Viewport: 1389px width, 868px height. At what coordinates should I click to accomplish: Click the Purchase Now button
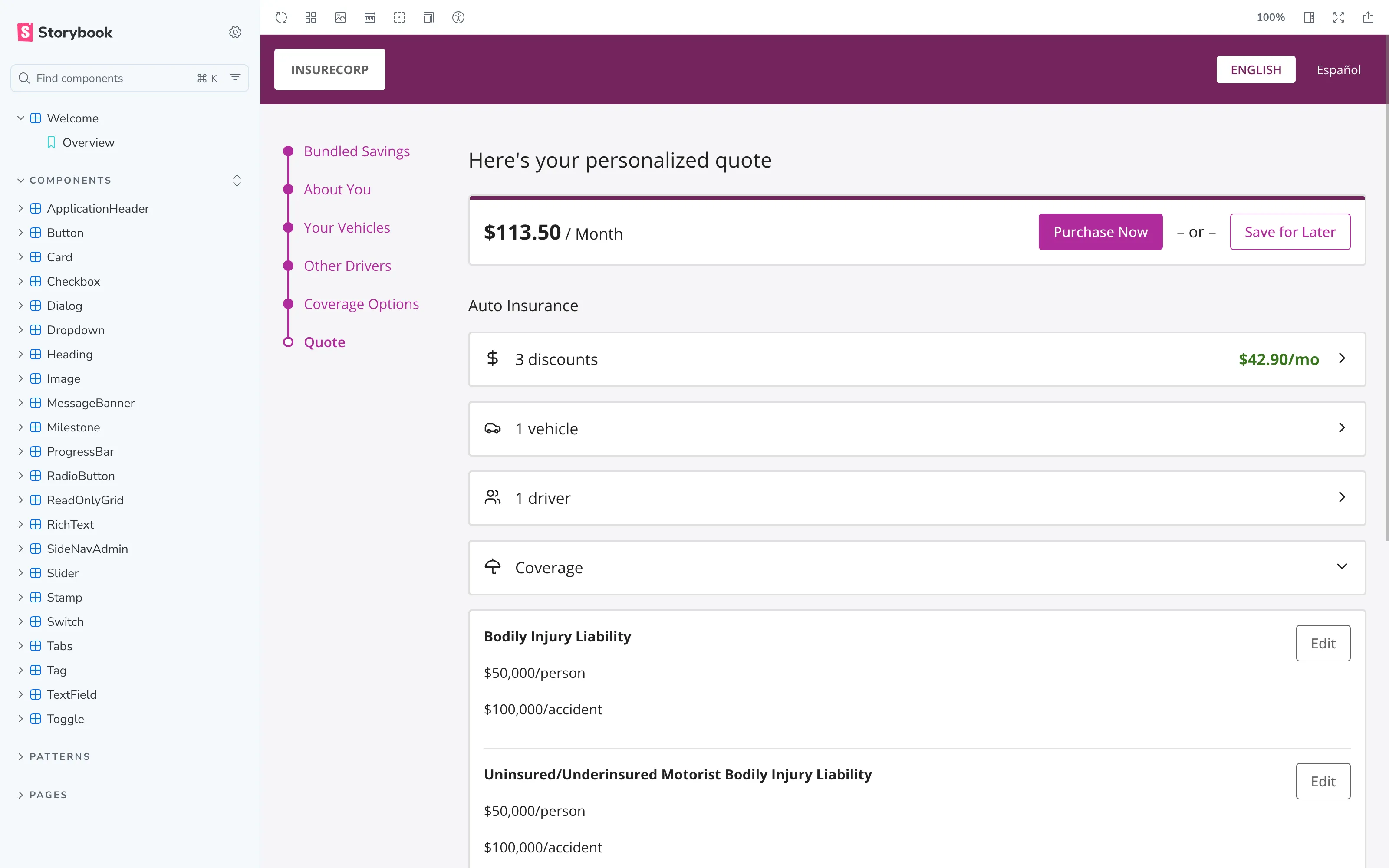[x=1100, y=232]
